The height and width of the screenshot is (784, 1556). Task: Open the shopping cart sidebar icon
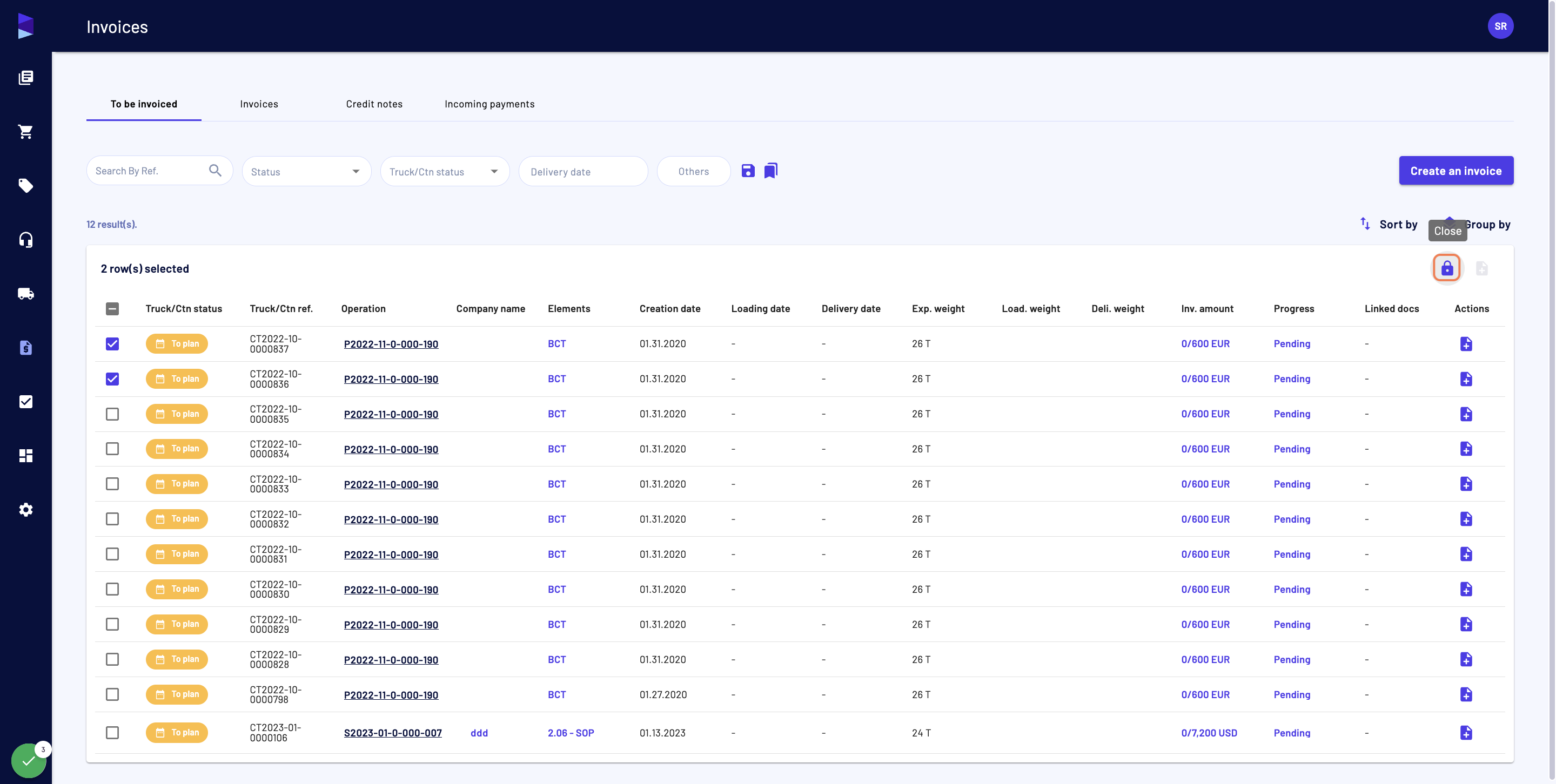click(25, 132)
